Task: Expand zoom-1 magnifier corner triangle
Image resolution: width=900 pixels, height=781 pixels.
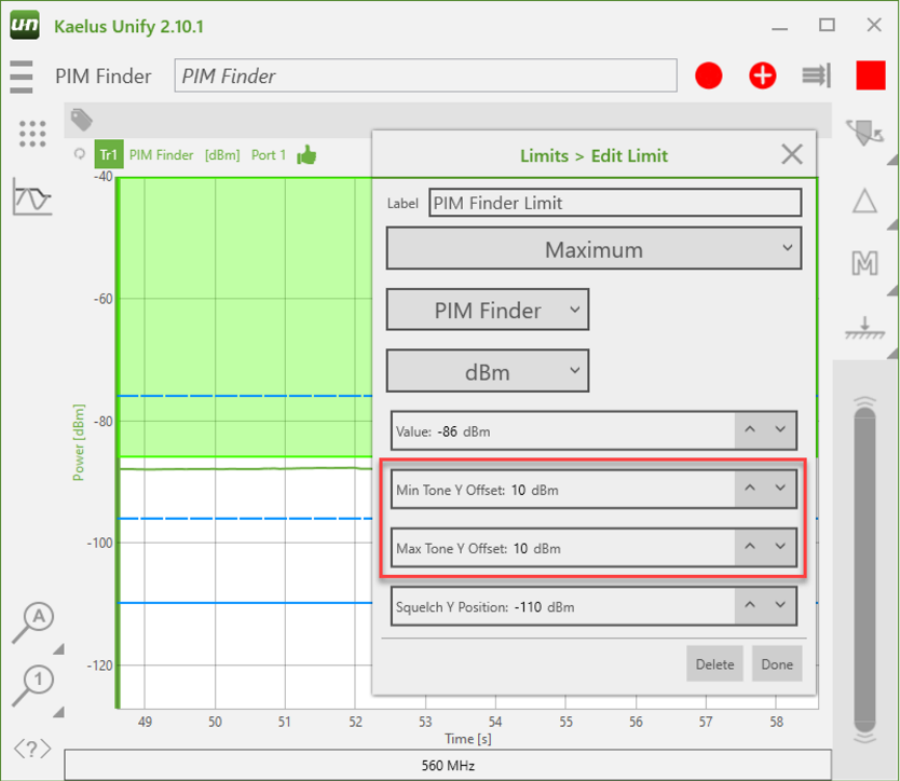Action: coord(59,712)
